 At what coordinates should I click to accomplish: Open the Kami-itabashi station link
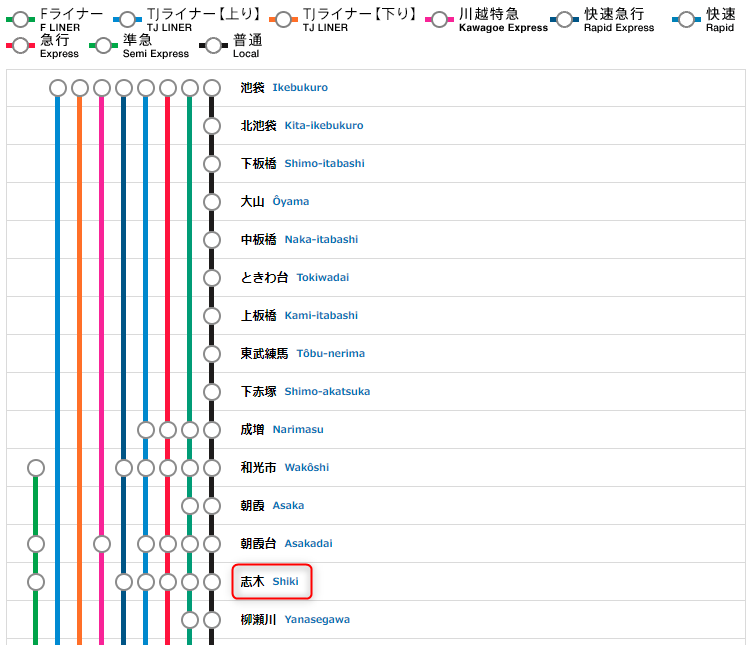point(321,315)
